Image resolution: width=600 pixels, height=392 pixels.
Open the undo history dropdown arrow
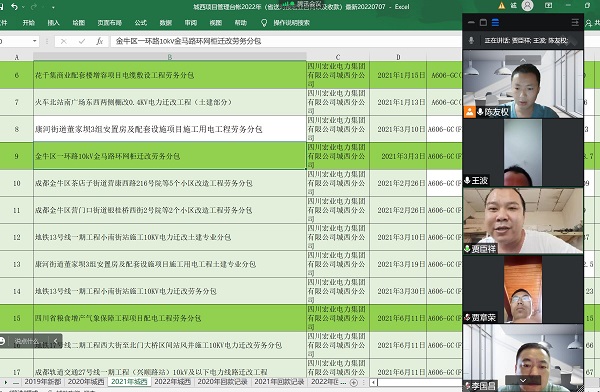pyautogui.click(x=23, y=7)
